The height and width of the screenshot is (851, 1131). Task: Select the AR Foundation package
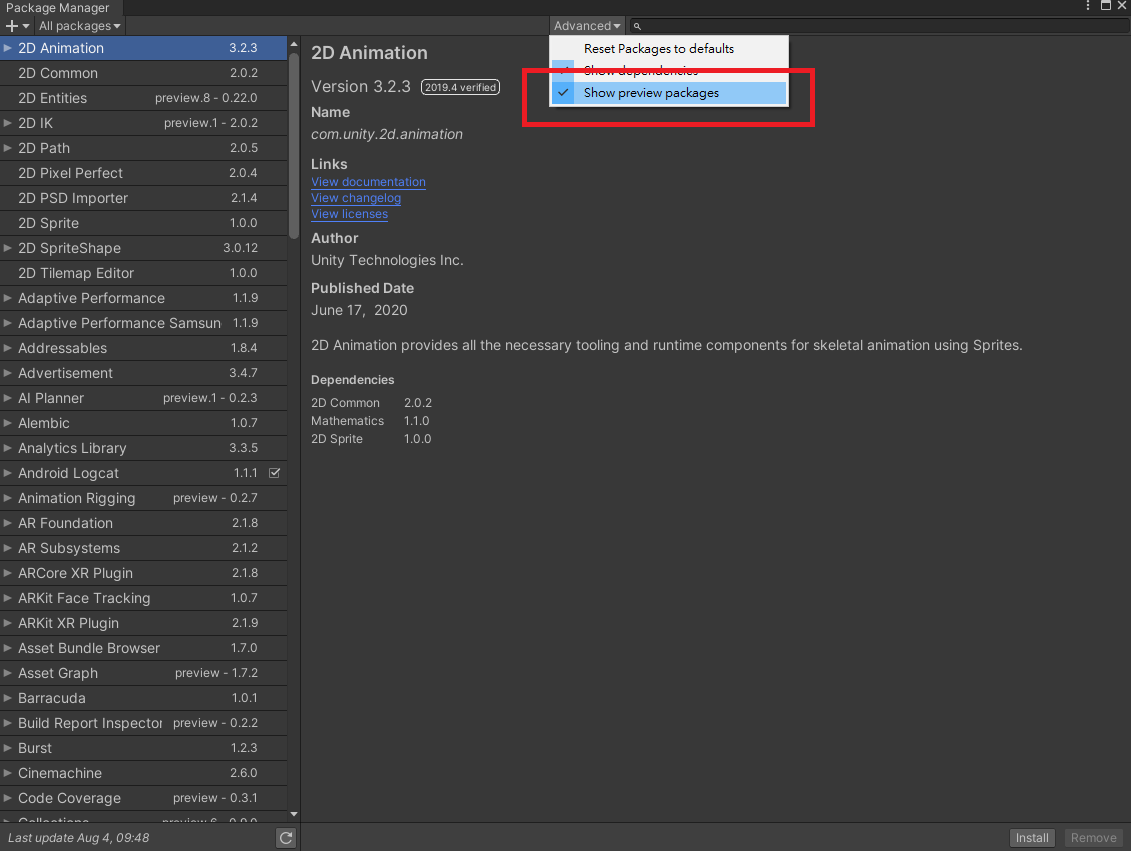point(144,523)
